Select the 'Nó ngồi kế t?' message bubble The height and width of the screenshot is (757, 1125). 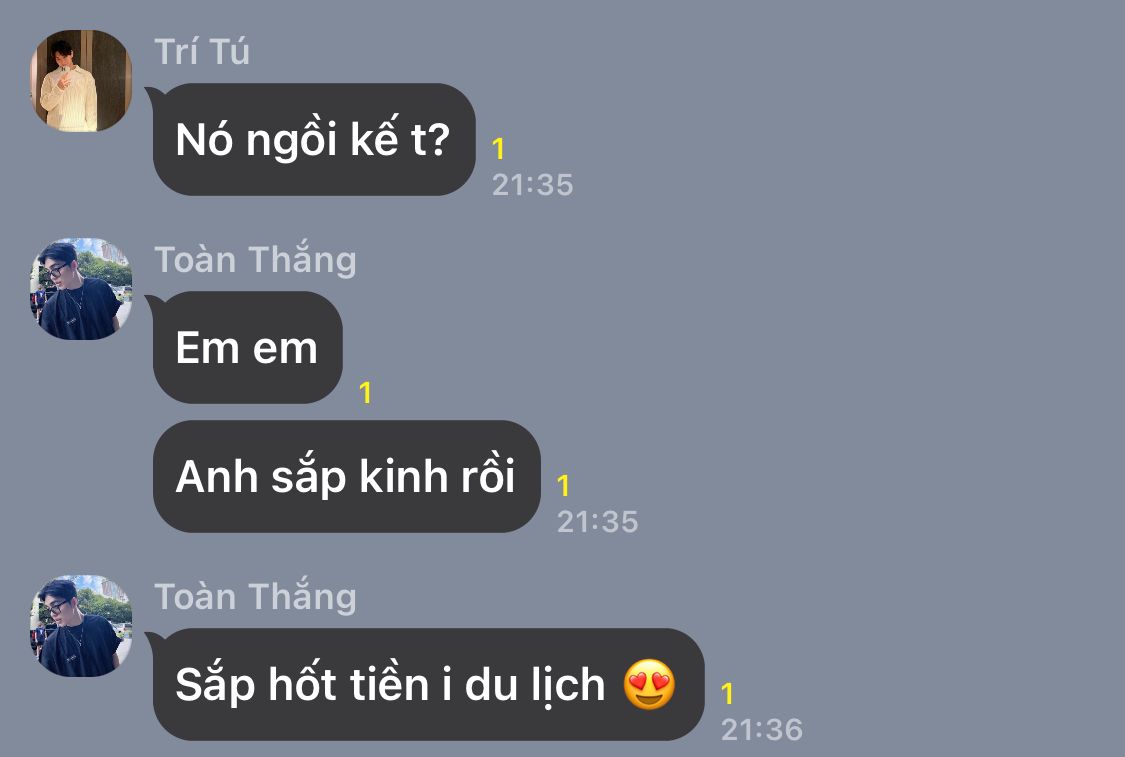(x=314, y=139)
